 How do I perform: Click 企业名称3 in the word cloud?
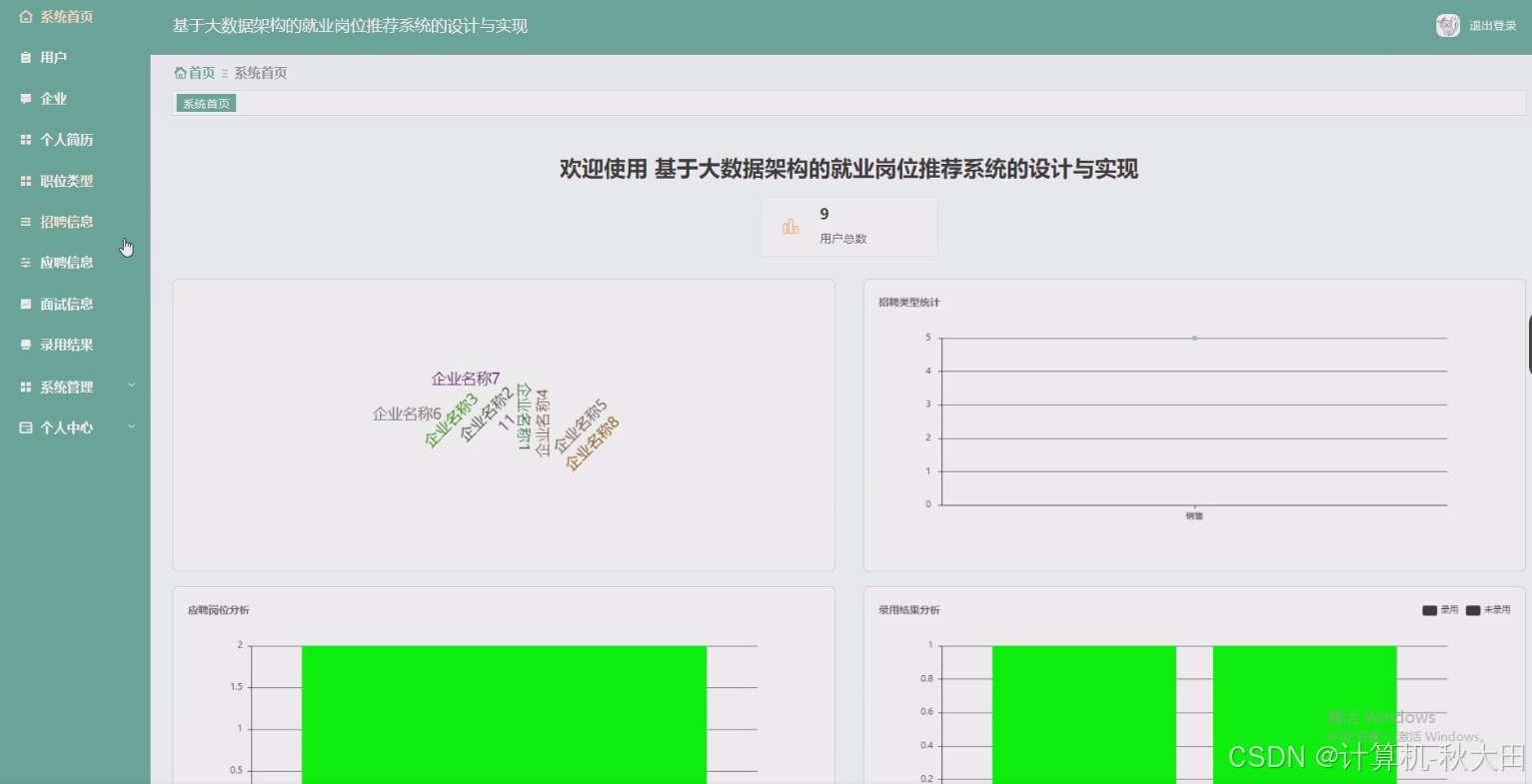pos(451,420)
